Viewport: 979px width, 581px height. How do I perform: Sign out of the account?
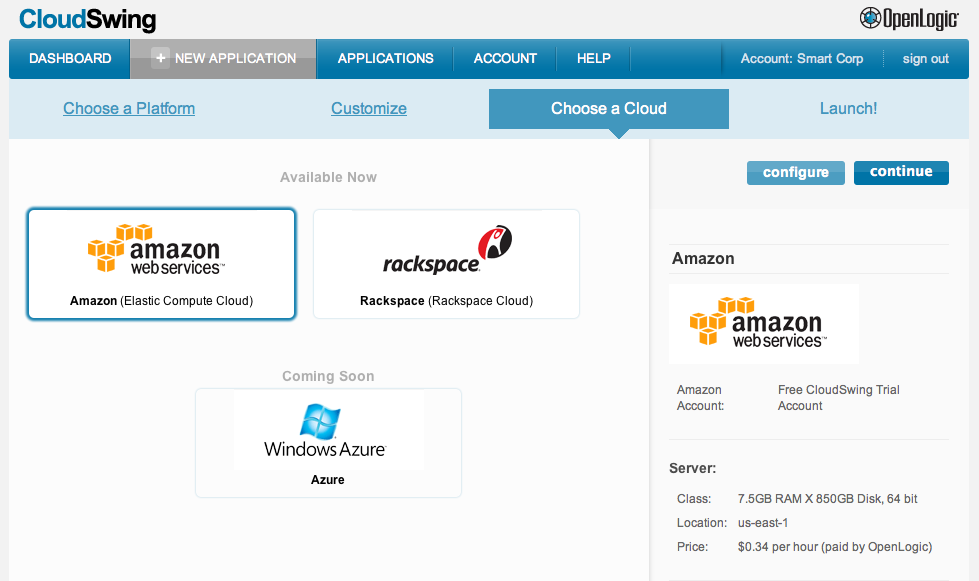(x=925, y=59)
